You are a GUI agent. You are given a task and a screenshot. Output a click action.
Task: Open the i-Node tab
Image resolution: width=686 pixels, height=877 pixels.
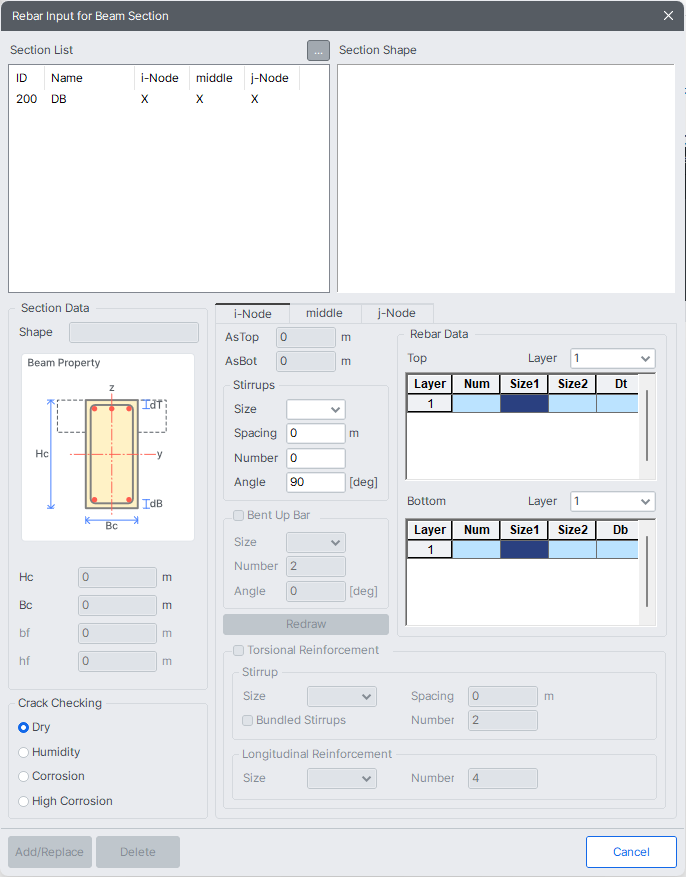point(252,313)
